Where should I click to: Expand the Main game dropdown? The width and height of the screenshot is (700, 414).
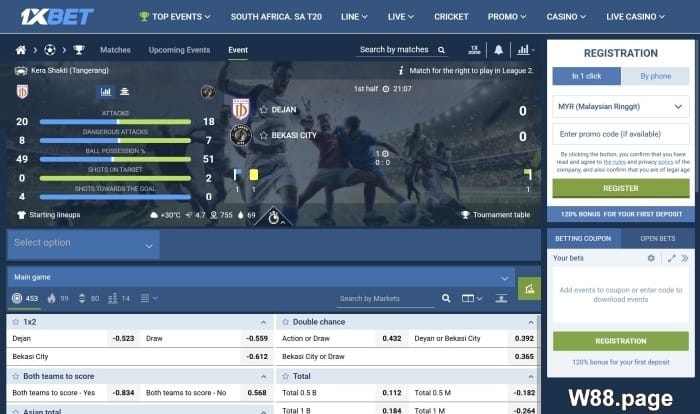(x=261, y=277)
